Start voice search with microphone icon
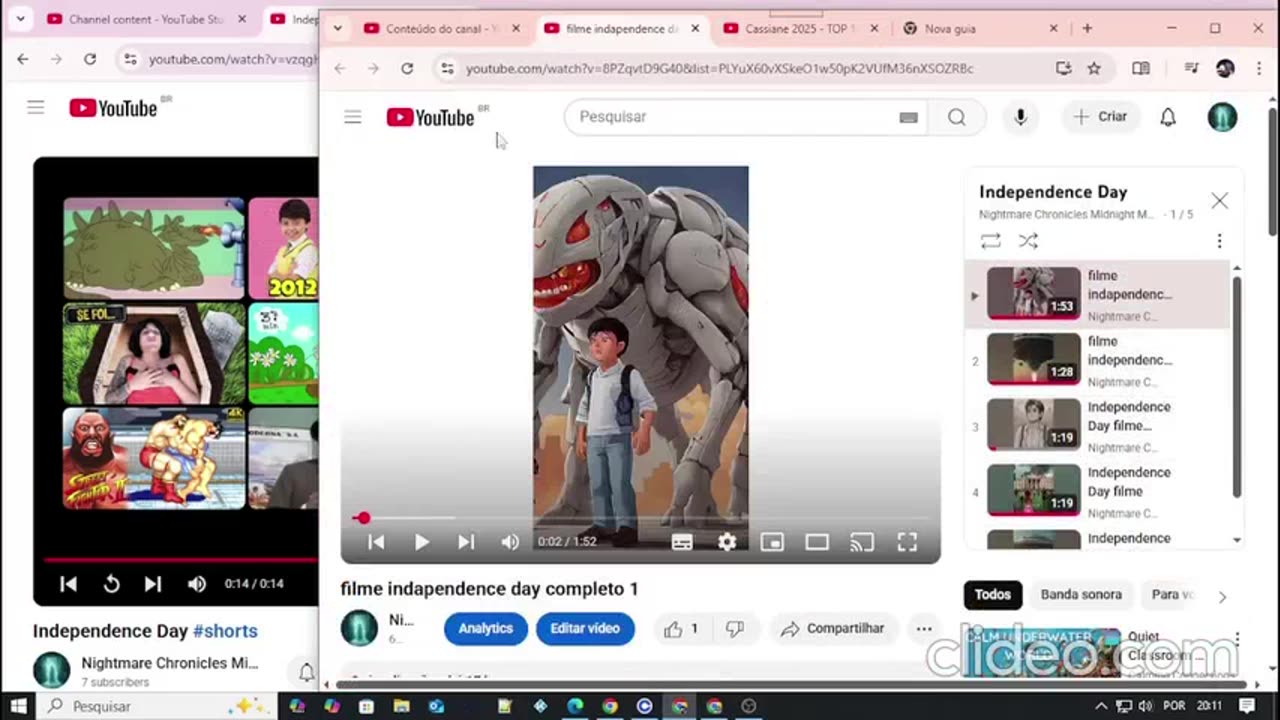Image resolution: width=1280 pixels, height=720 pixels. pos(1020,117)
